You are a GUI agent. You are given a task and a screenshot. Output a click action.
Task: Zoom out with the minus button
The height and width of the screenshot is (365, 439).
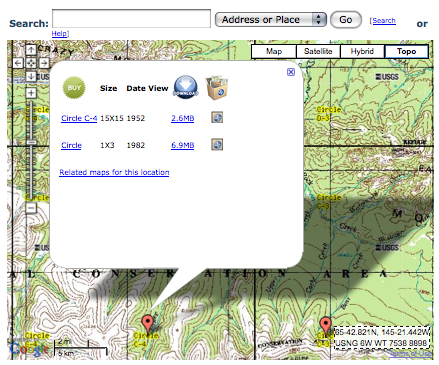tap(31, 208)
